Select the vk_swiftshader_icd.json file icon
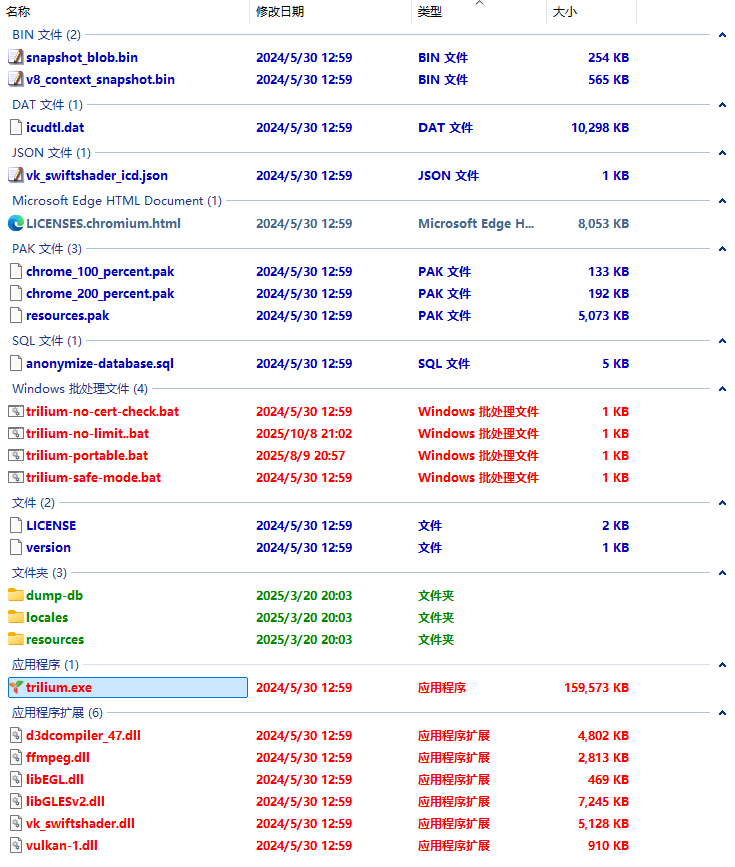735x867 pixels. point(16,175)
